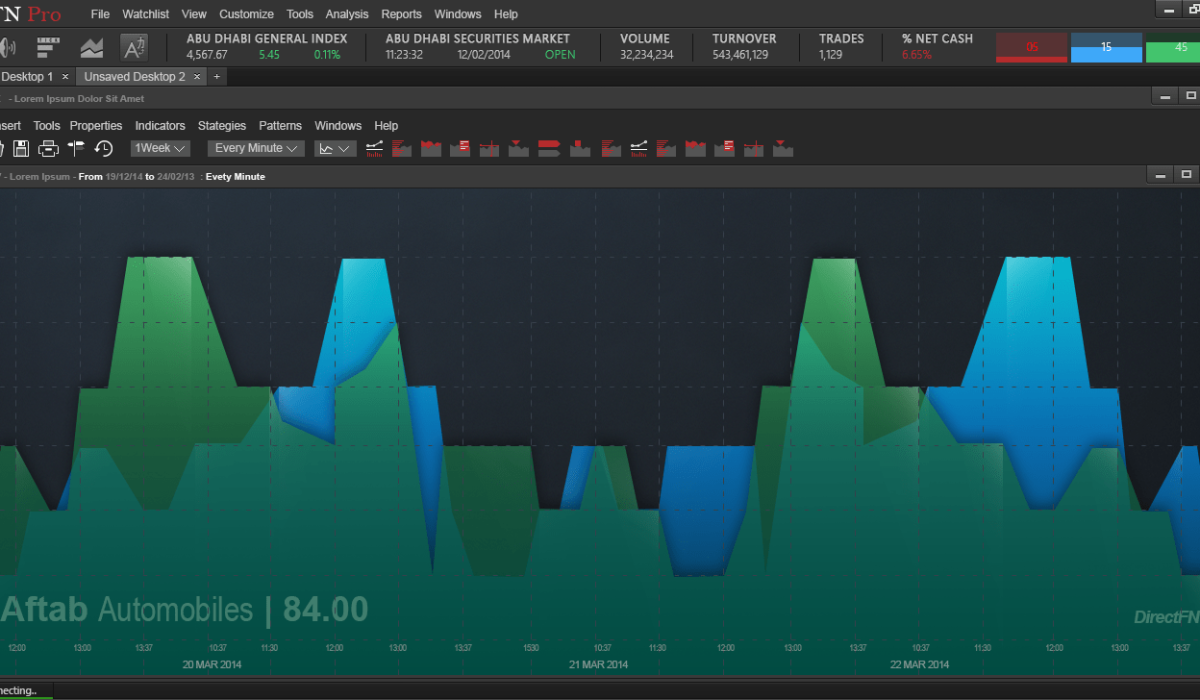Open the Every Minute interval dropdown
Screen dimensions: 1200x700
coord(257,148)
